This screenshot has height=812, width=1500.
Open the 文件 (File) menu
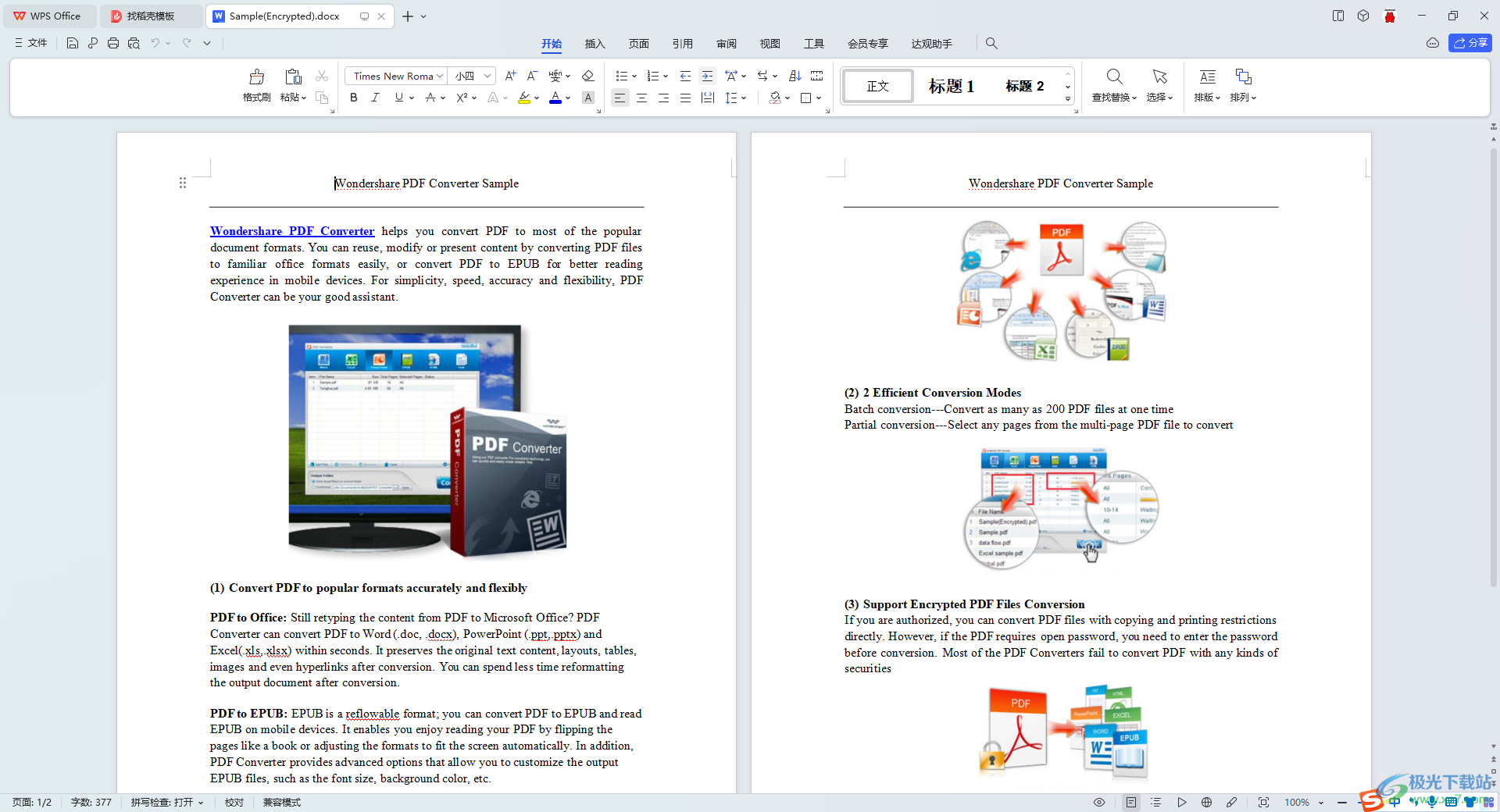(31, 44)
